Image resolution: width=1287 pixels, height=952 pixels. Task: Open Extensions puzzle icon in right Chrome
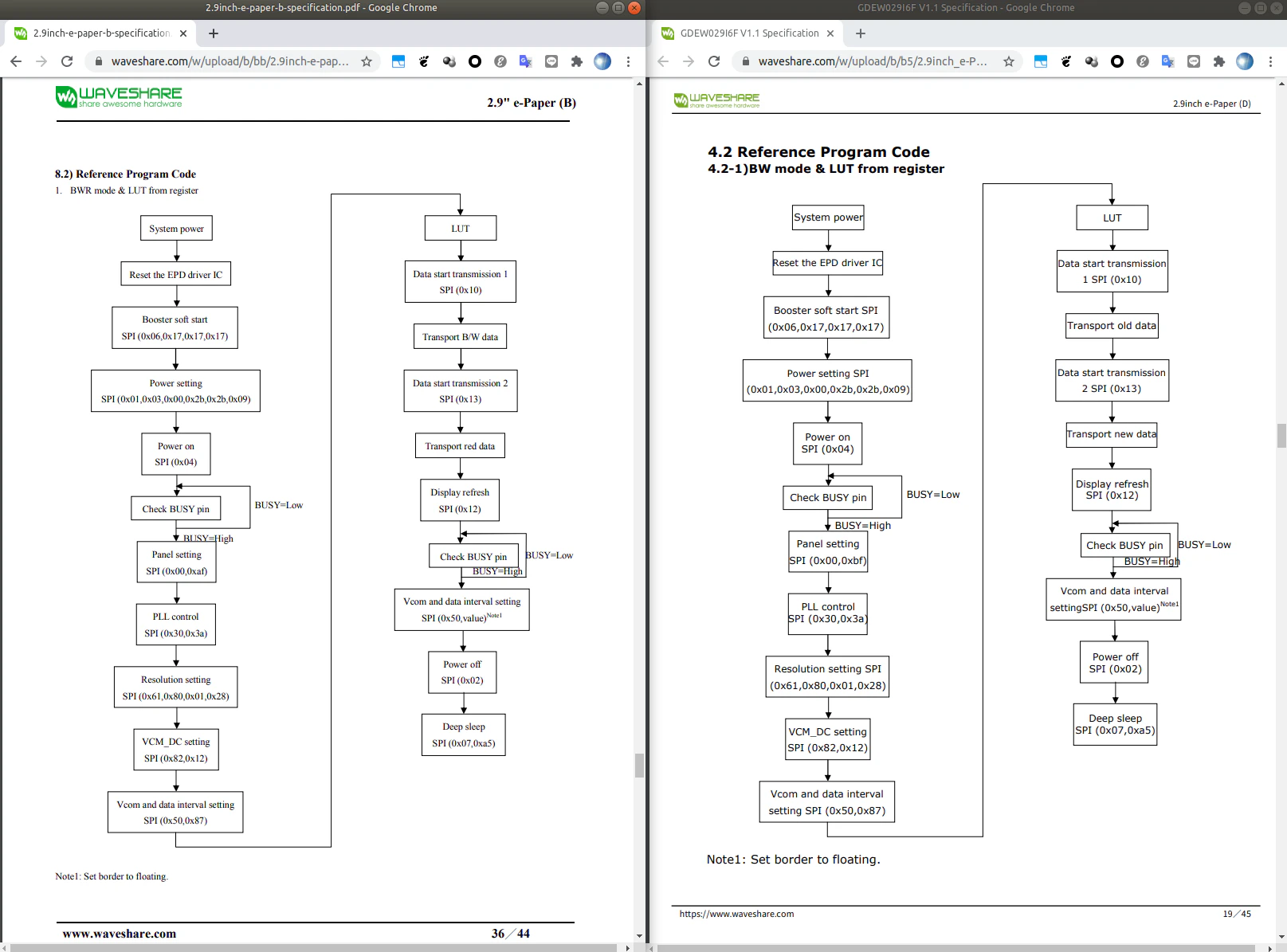tap(1219, 61)
